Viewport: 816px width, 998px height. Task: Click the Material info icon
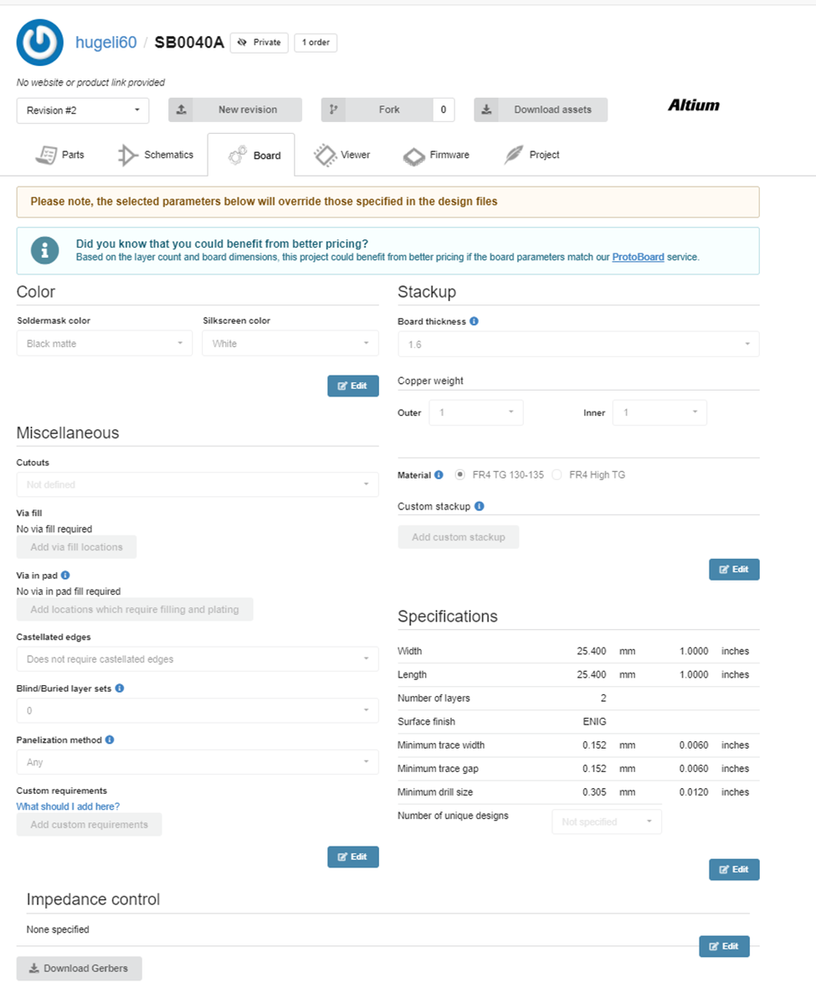point(439,475)
